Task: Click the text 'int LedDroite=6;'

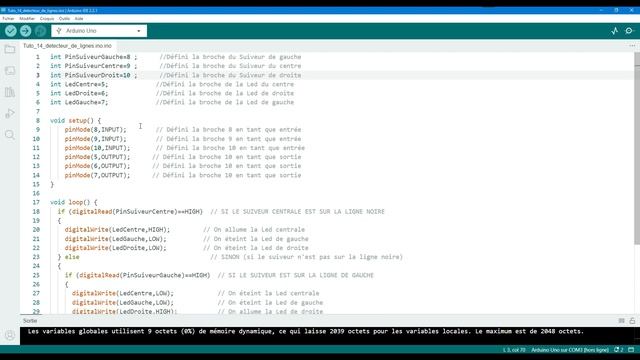Action: (x=79, y=93)
